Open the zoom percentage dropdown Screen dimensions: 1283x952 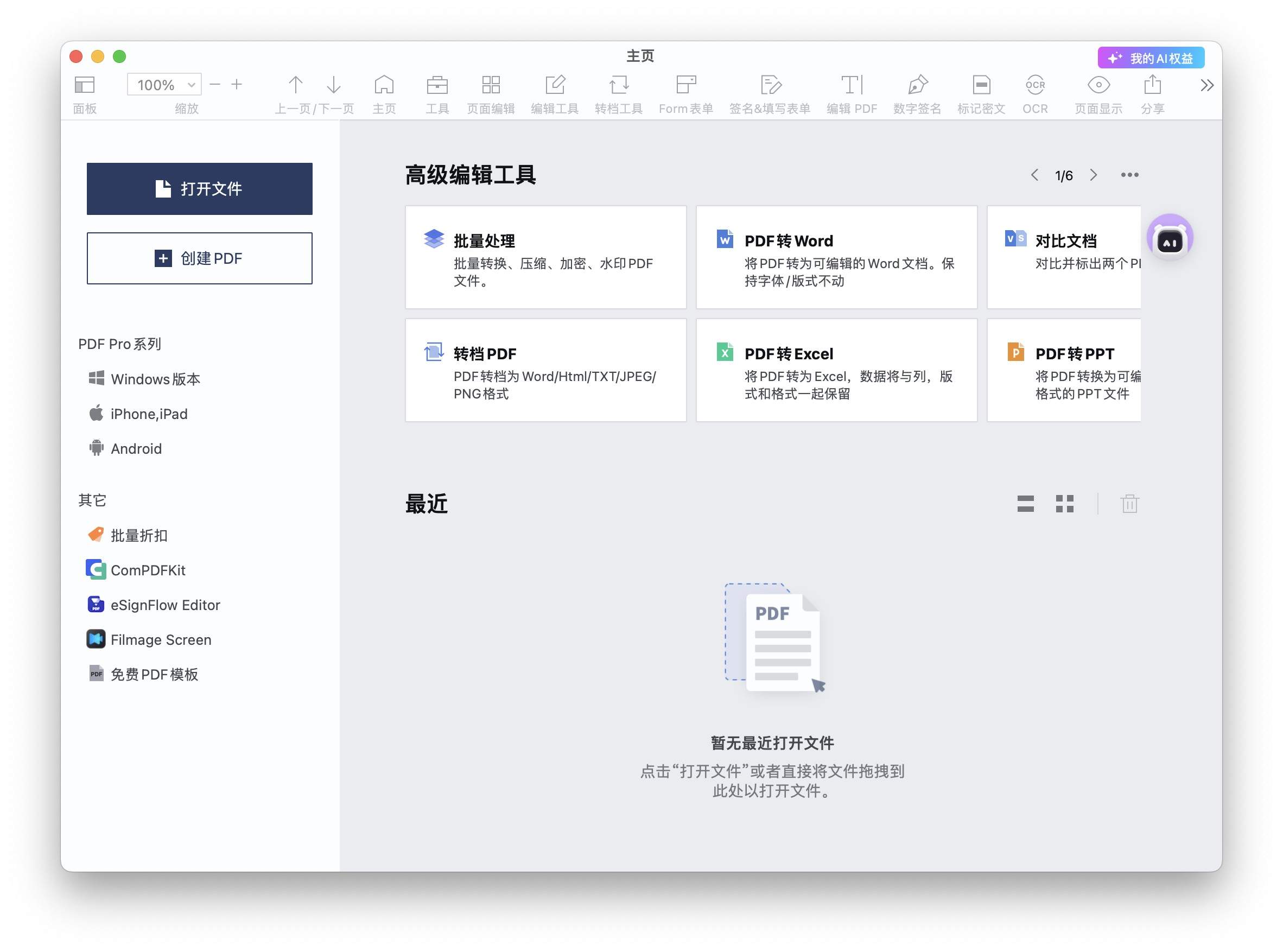pyautogui.click(x=192, y=84)
